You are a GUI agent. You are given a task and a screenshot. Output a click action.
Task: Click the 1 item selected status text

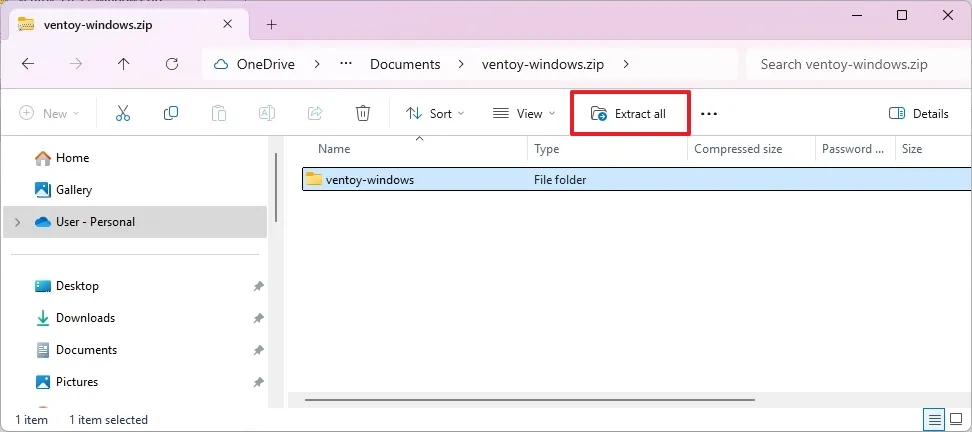click(x=108, y=420)
